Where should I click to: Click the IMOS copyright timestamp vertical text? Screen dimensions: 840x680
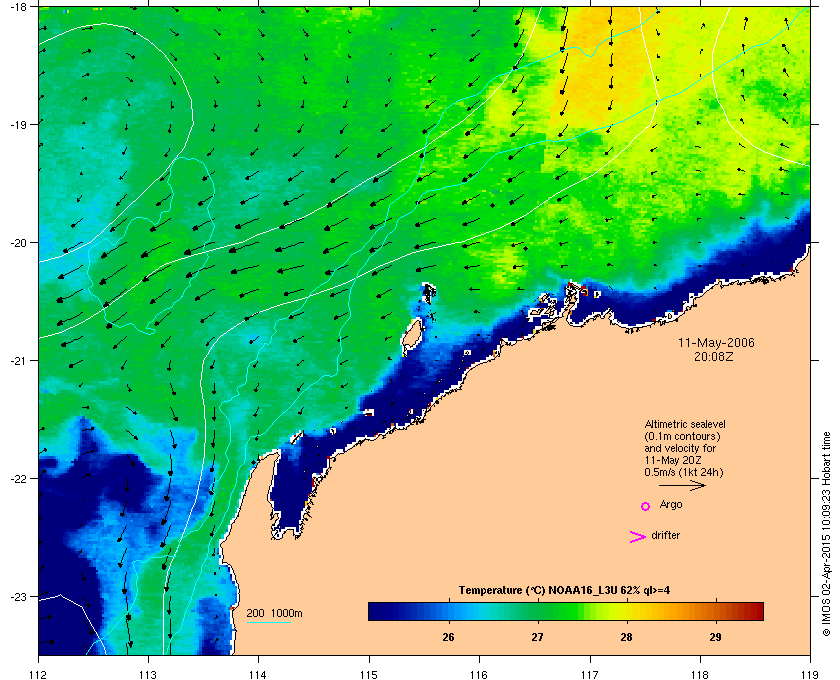coord(826,534)
